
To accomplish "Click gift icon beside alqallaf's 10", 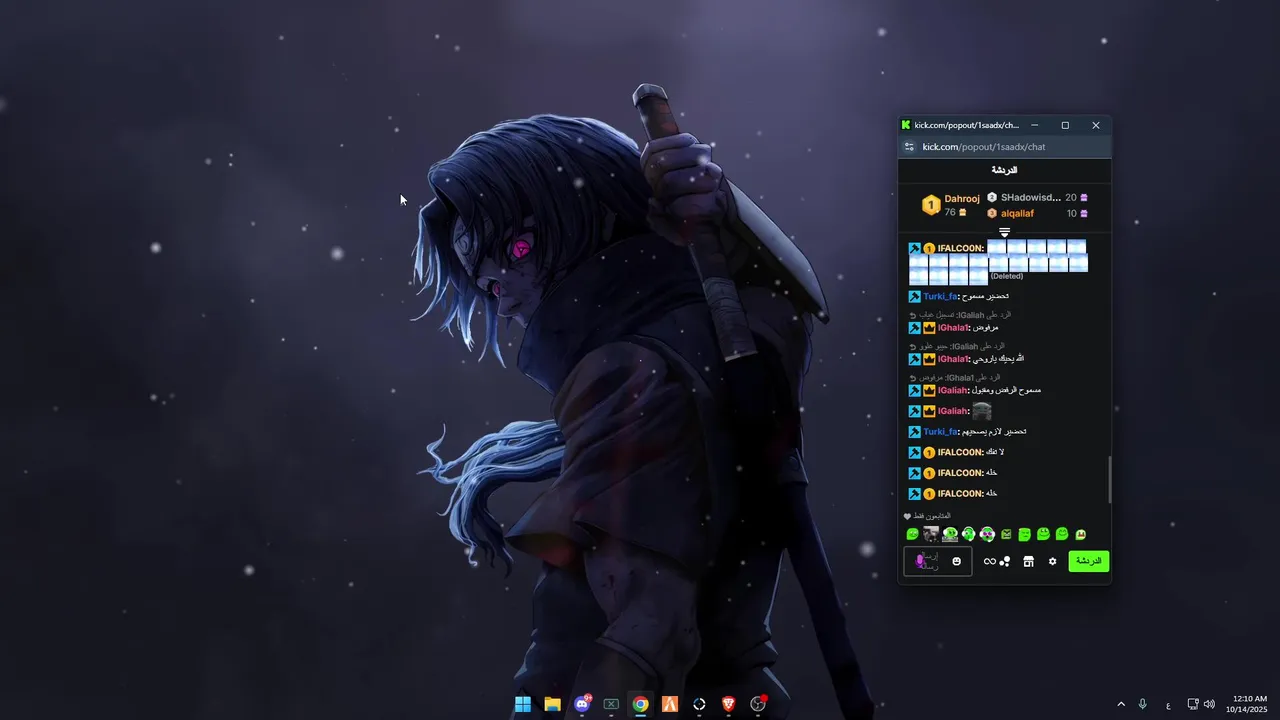I will 1084,213.
